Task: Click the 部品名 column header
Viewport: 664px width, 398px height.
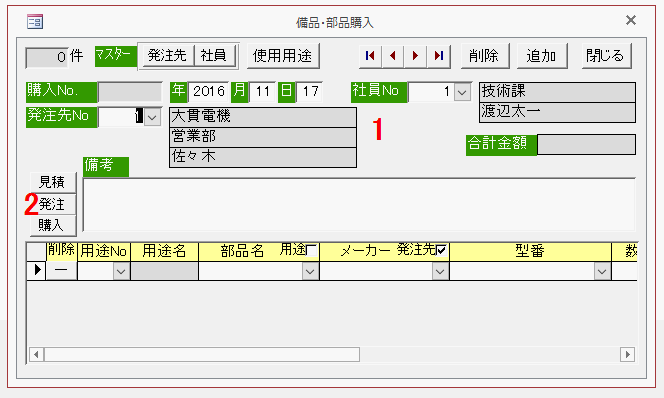Action: click(x=242, y=252)
